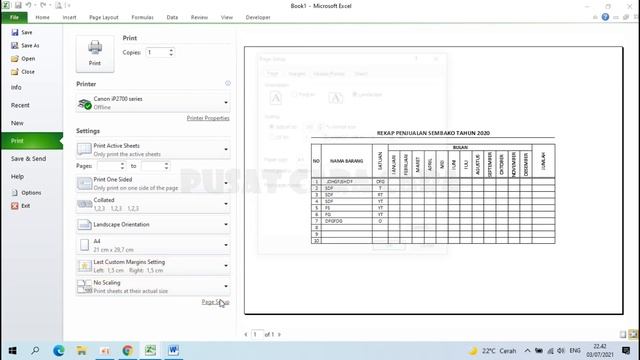Viewport: 640px width, 360px height.
Task: Click Redo in Quick Access Toolbar
Action: pos(43,5)
